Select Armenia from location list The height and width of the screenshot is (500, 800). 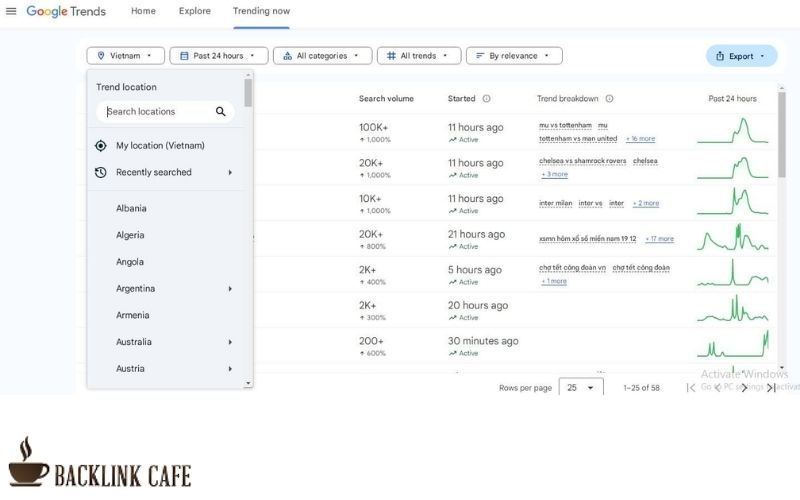(x=133, y=315)
